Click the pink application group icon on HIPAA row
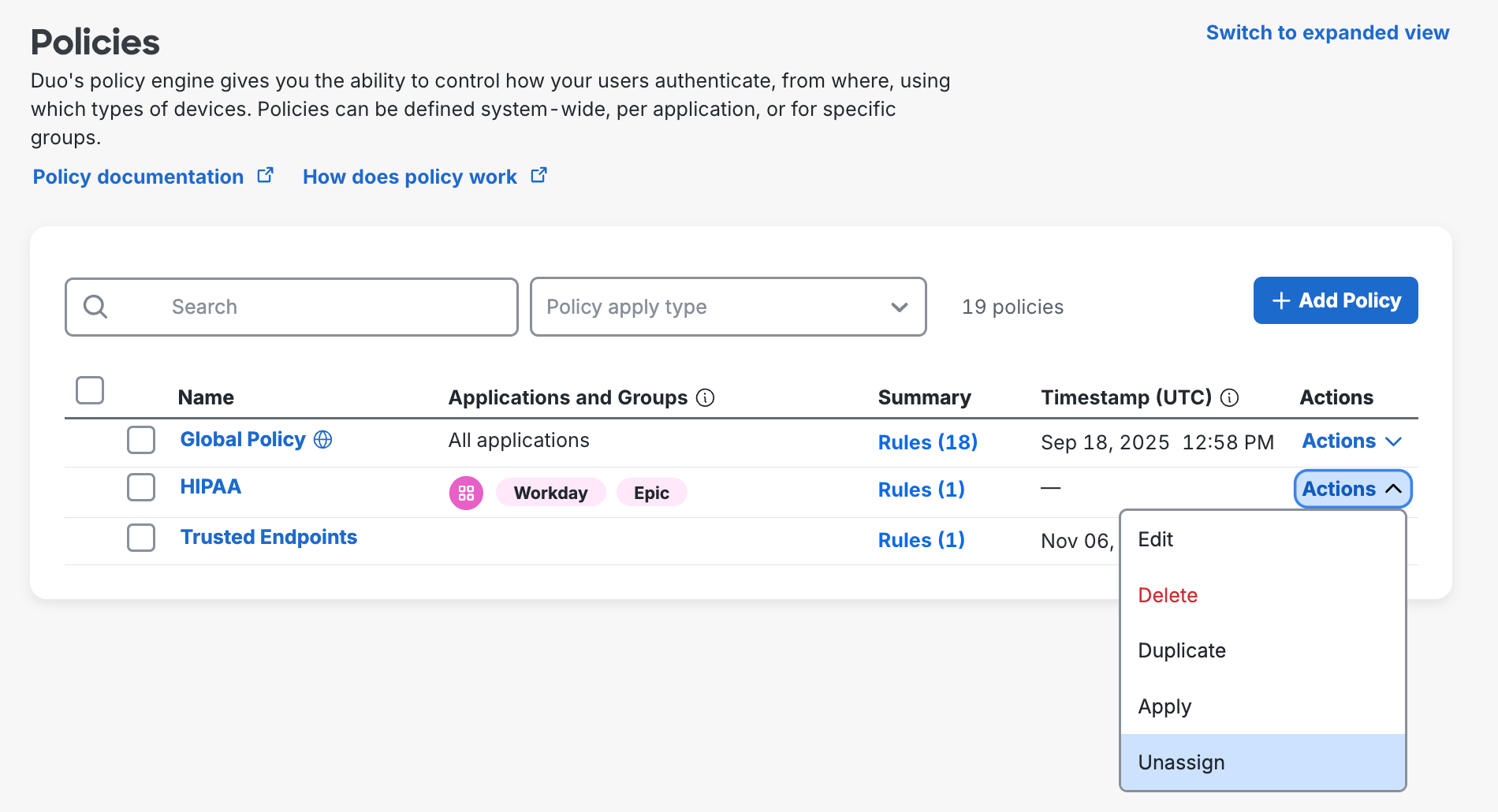This screenshot has height=812, width=1498. click(x=466, y=492)
